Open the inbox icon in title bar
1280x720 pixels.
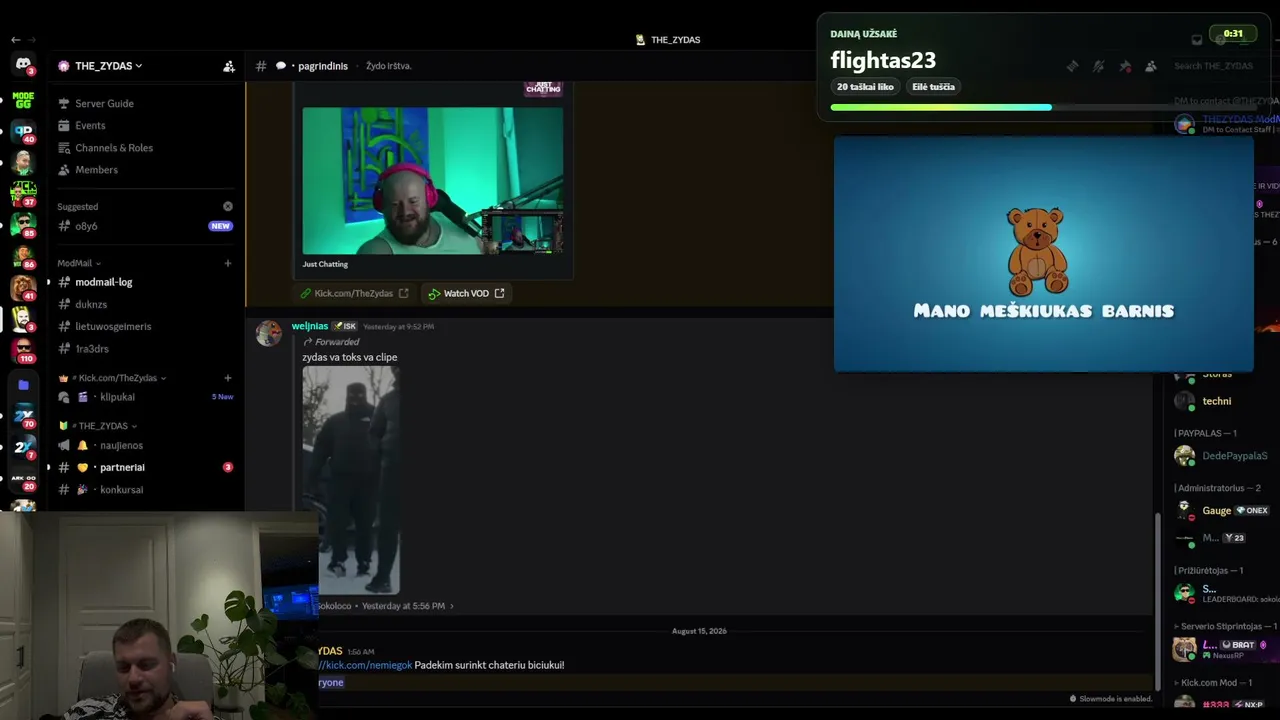pos(1197,40)
